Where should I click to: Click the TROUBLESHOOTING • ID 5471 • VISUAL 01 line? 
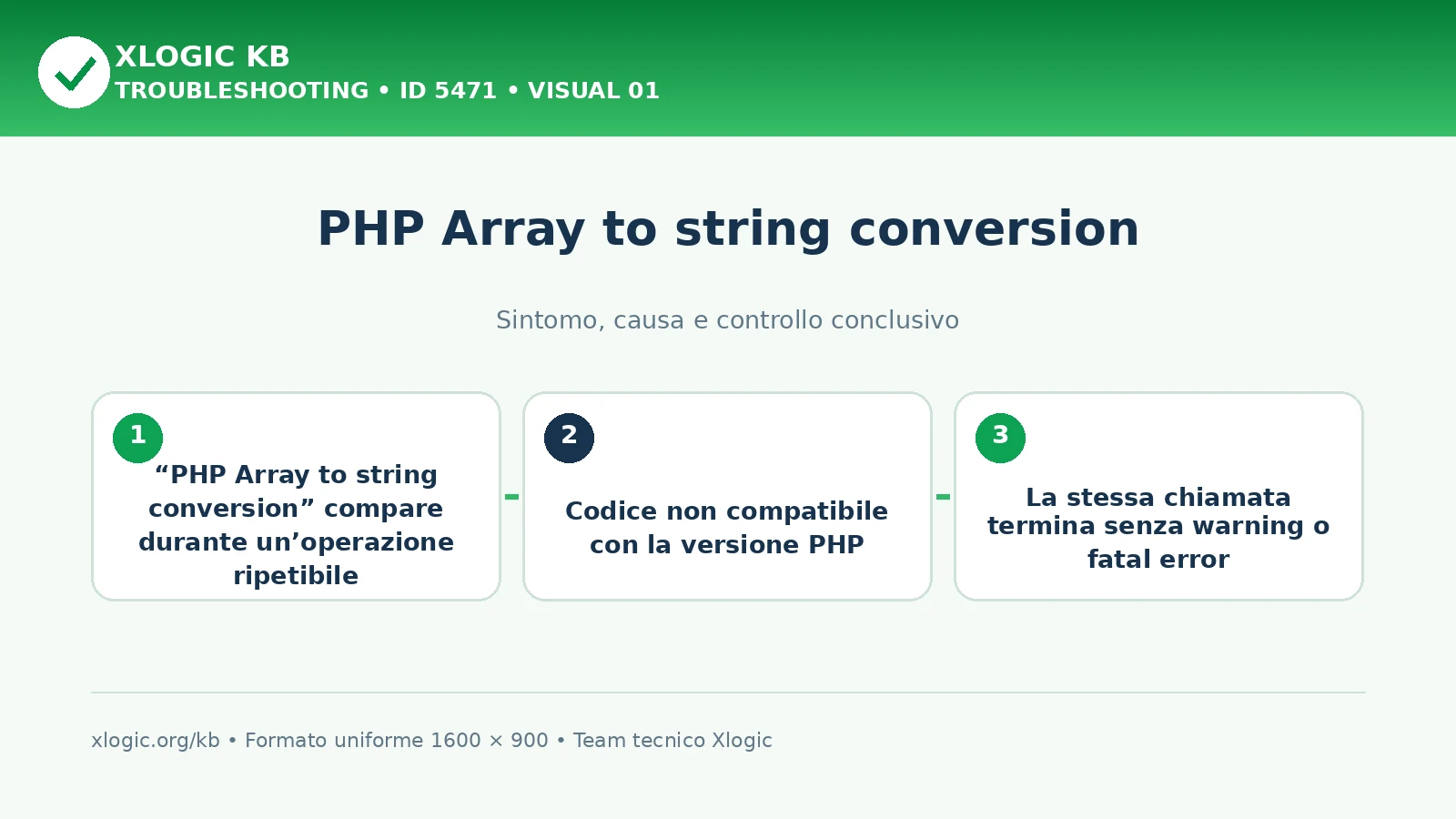(387, 91)
